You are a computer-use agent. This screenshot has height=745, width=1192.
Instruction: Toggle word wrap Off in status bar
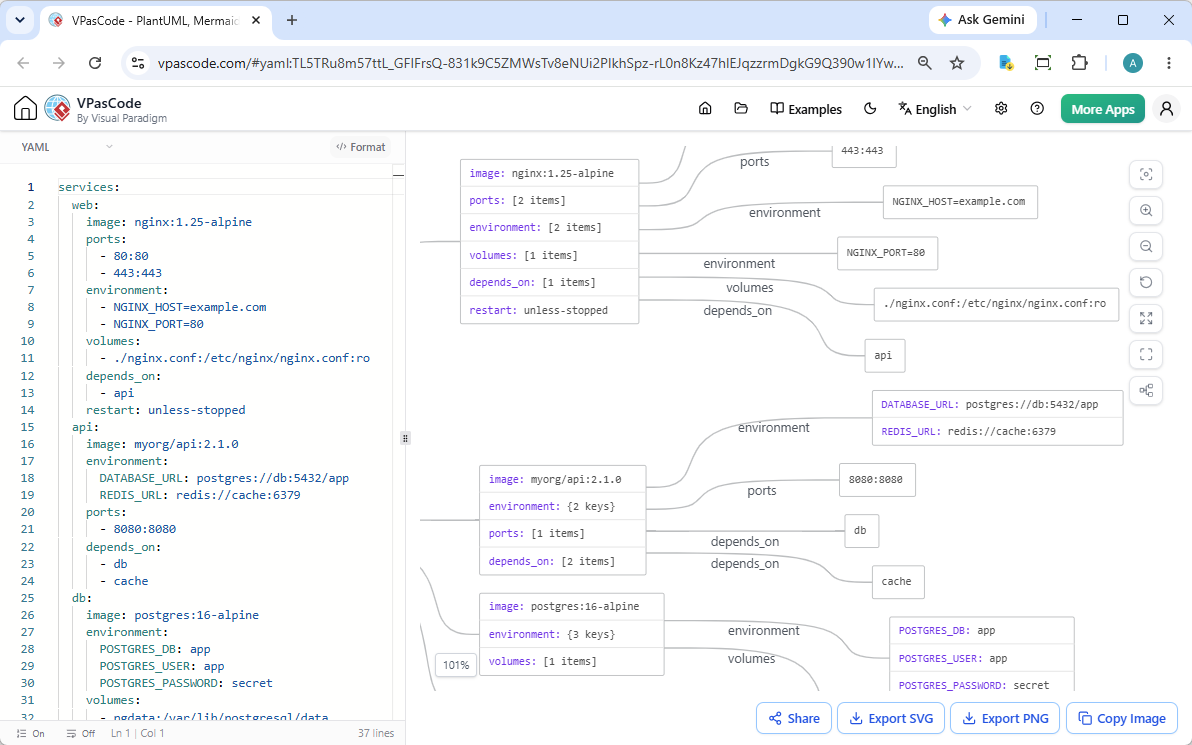(81, 734)
